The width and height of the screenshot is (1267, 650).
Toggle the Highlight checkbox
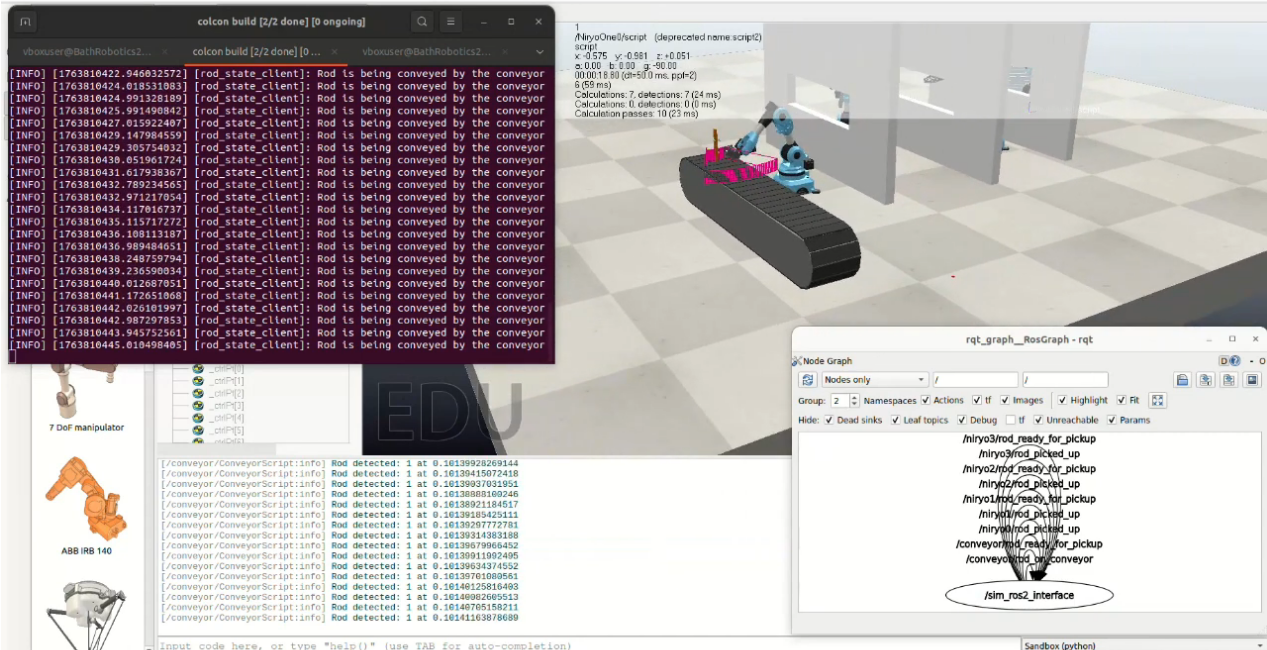pyautogui.click(x=1062, y=400)
